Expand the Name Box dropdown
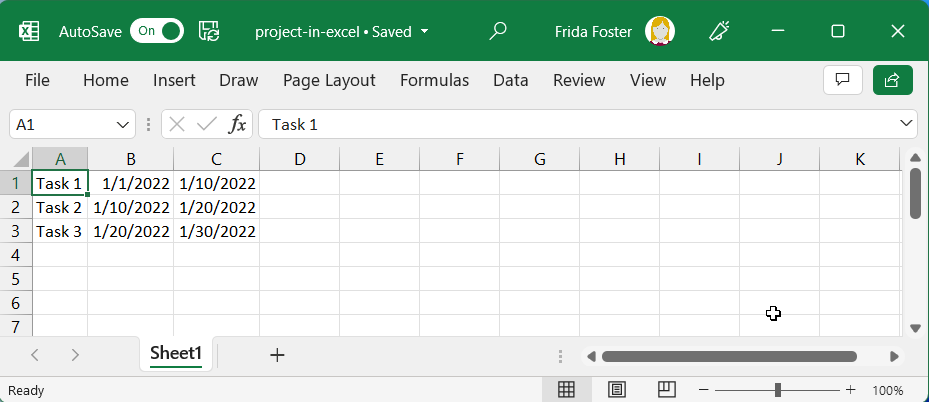The height and width of the screenshot is (402, 929). [x=123, y=124]
